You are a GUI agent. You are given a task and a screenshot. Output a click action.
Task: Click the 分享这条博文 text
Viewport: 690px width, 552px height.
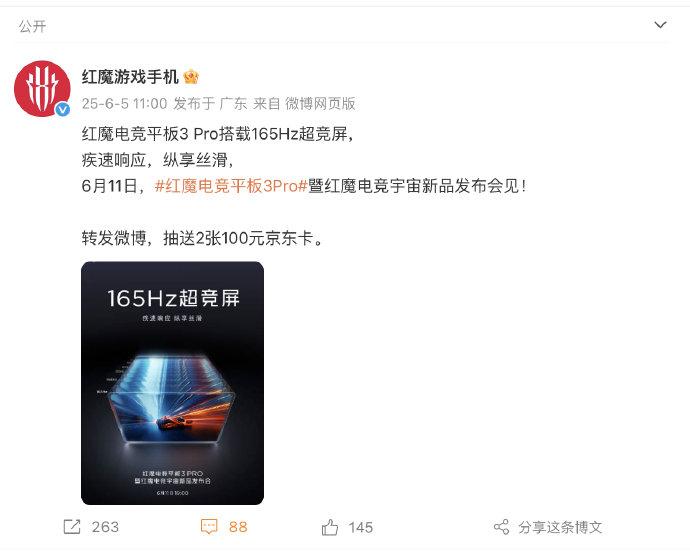click(x=560, y=527)
